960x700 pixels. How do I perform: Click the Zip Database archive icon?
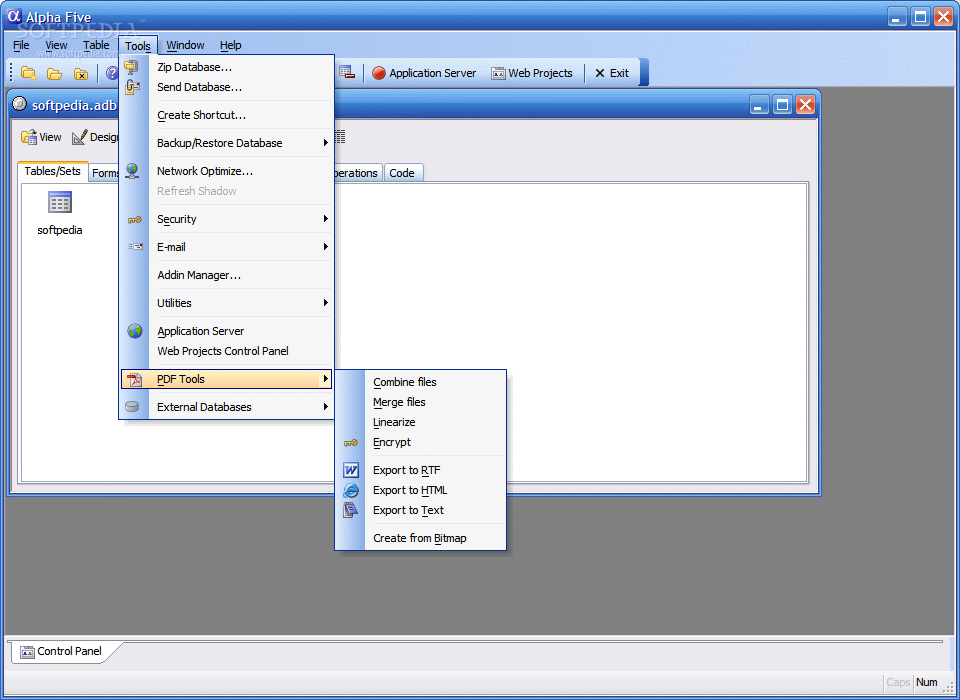(x=132, y=67)
